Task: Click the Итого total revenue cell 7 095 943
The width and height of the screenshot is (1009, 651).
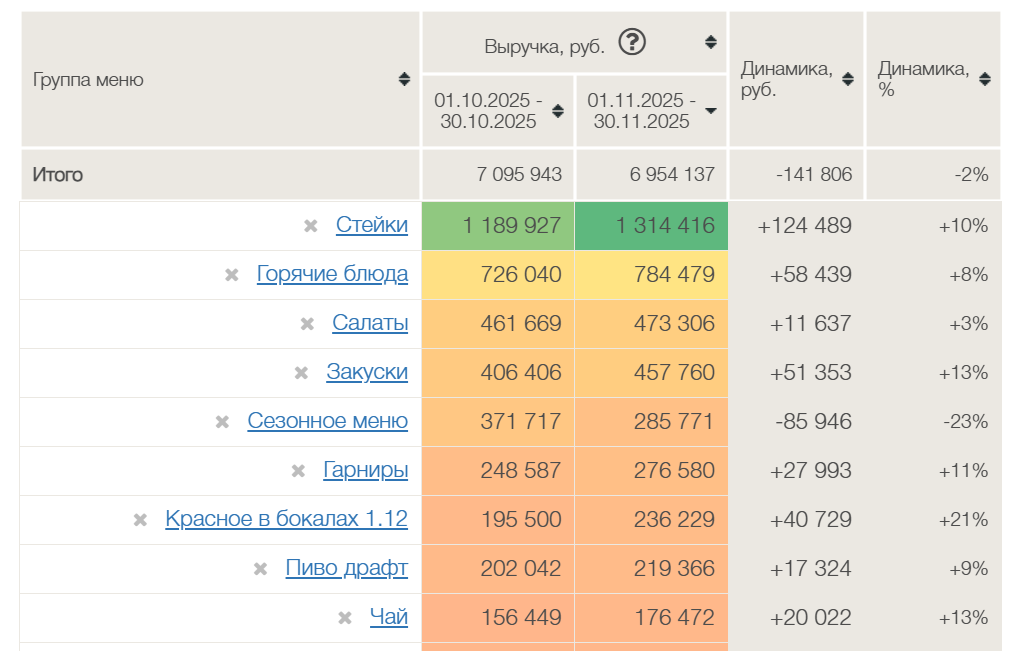Action: [498, 175]
